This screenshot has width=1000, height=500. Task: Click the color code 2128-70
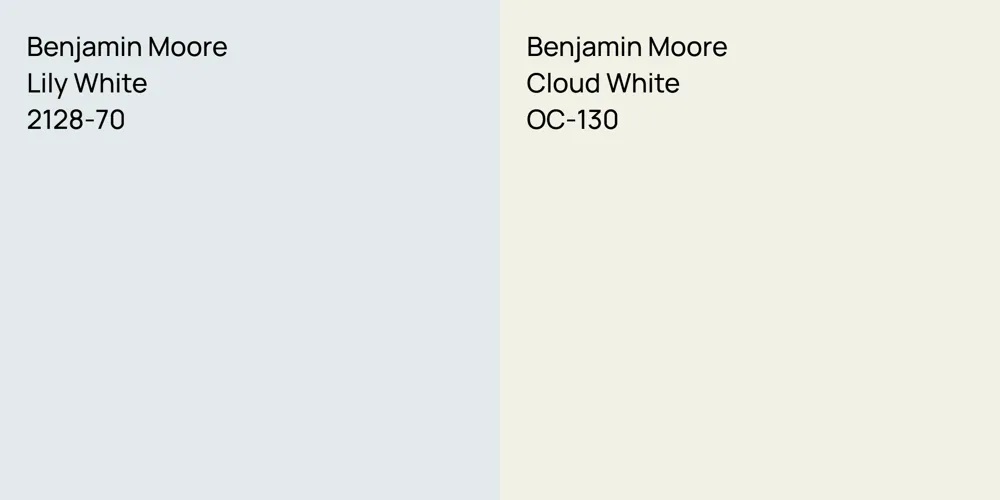76,121
